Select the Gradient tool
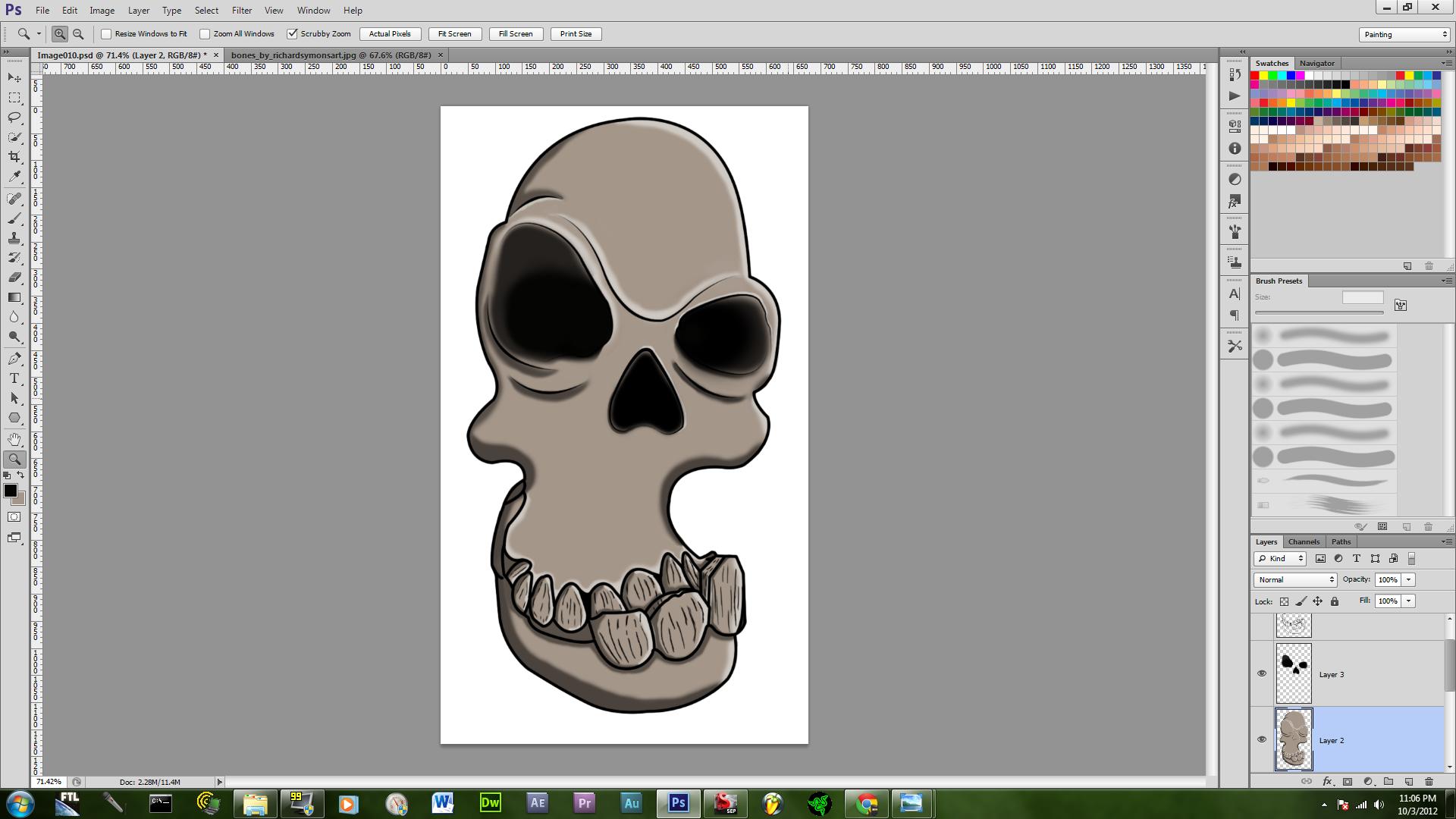Viewport: 1456px width, 819px height. [x=14, y=297]
